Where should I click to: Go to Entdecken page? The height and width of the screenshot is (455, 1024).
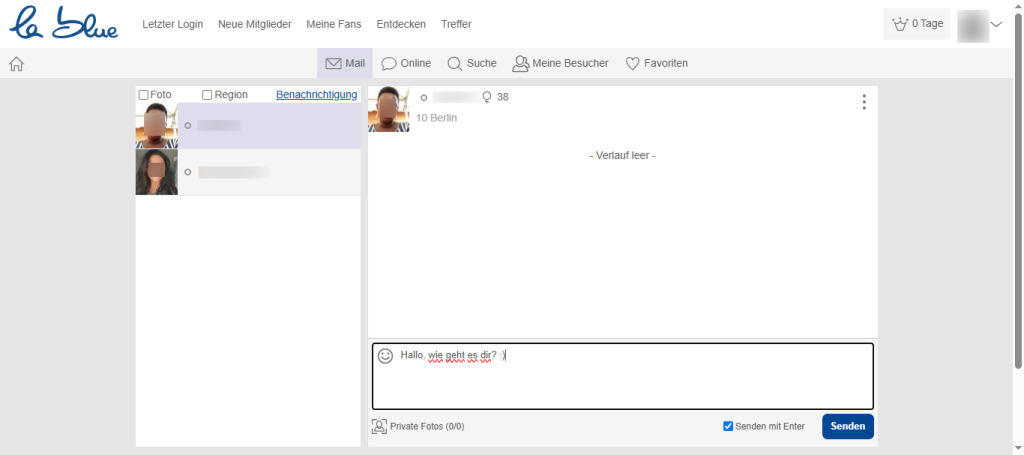click(401, 24)
